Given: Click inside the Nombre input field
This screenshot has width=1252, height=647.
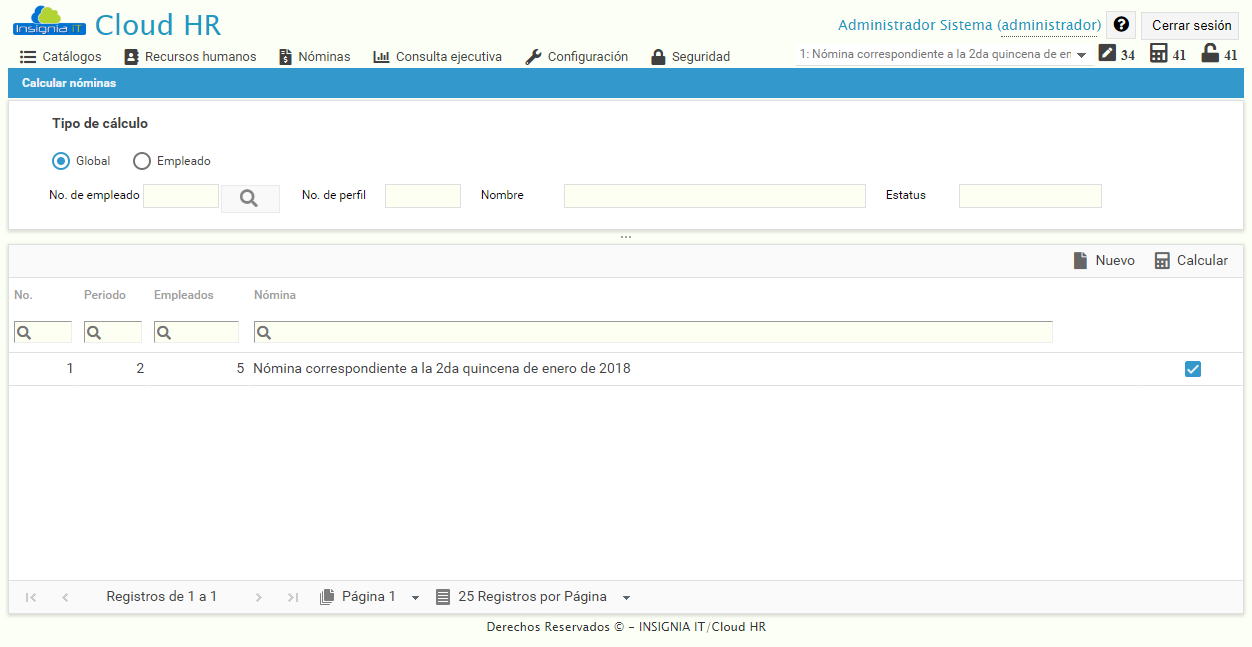Looking at the screenshot, I should (714, 195).
